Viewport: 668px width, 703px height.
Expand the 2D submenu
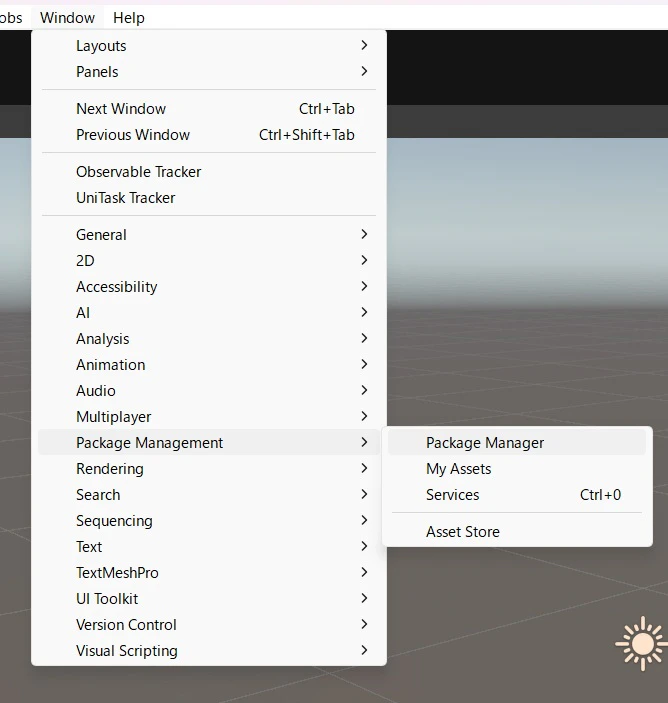tap(209, 260)
